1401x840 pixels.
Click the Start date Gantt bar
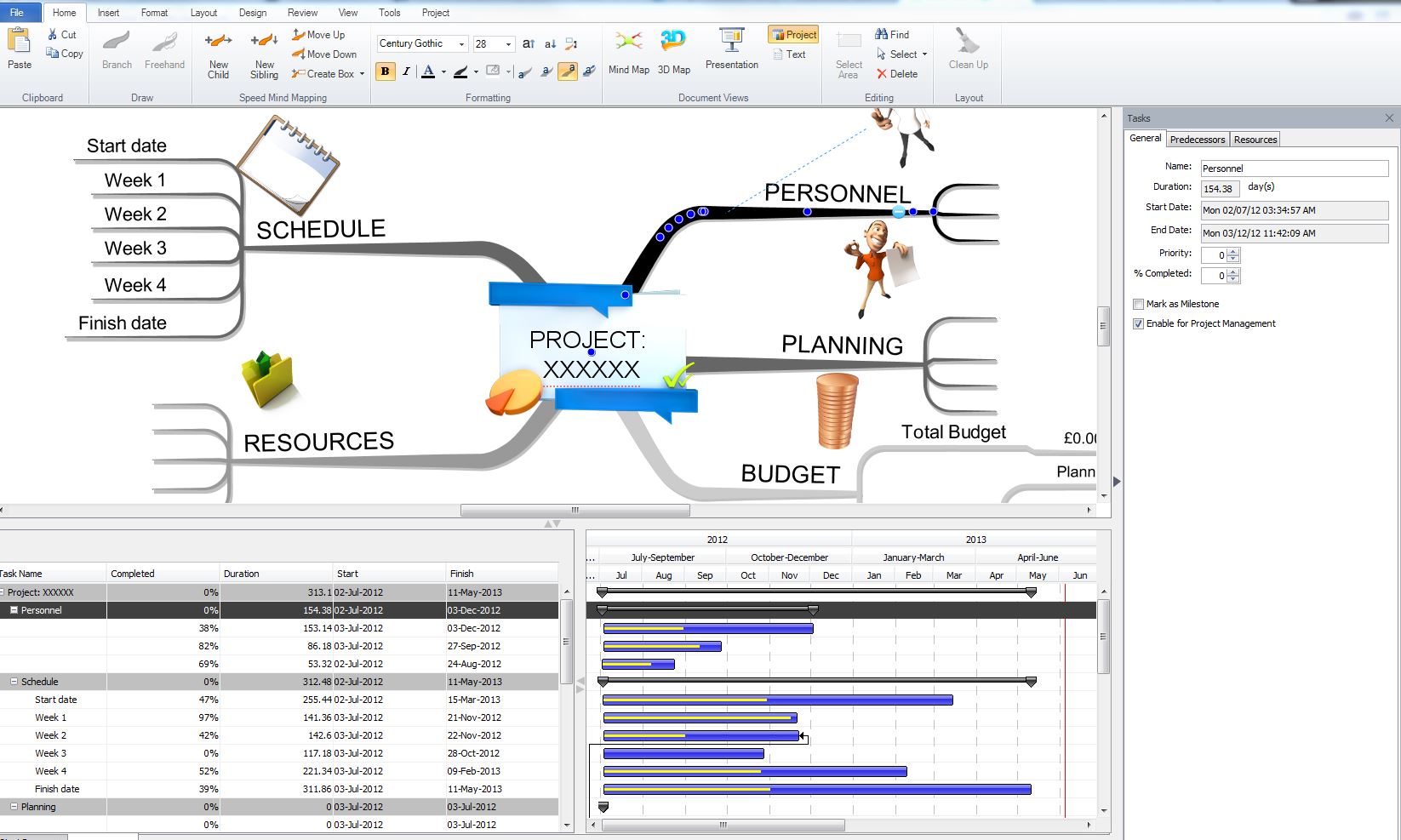[x=777, y=700]
